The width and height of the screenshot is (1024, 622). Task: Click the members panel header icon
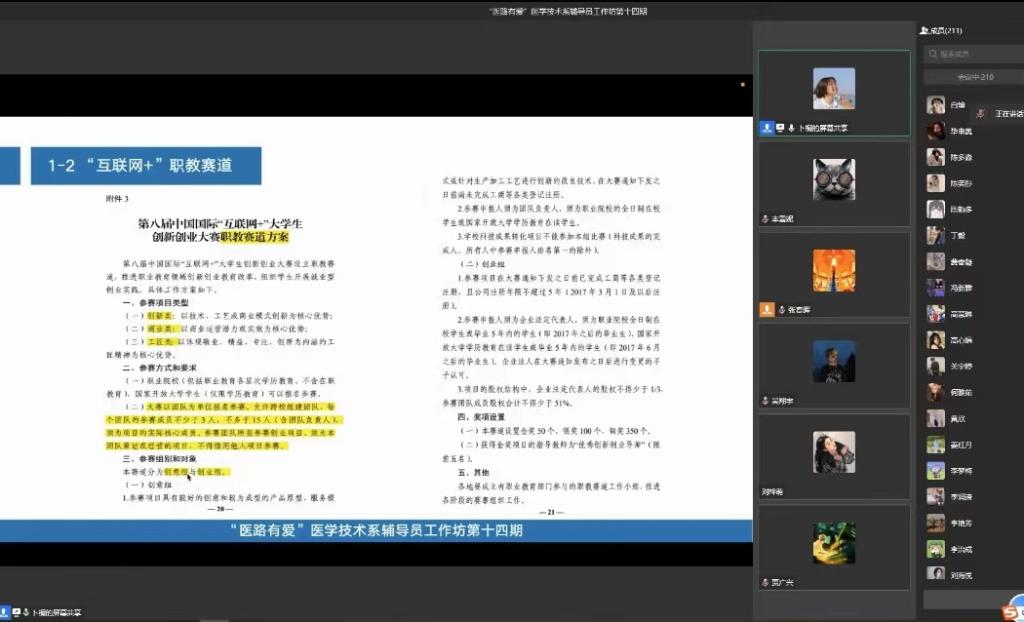924,31
